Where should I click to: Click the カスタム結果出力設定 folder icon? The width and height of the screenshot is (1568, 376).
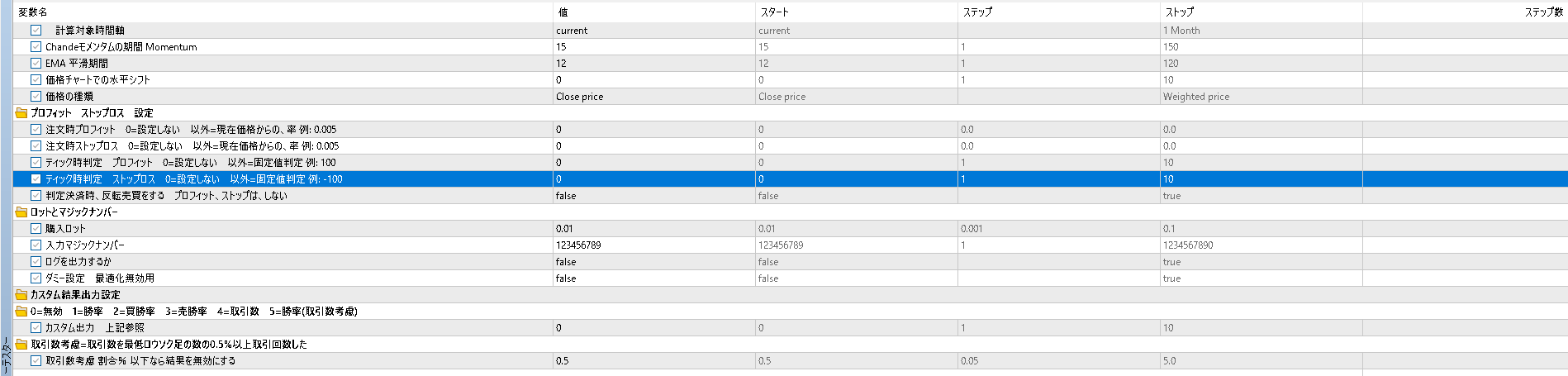[21, 295]
